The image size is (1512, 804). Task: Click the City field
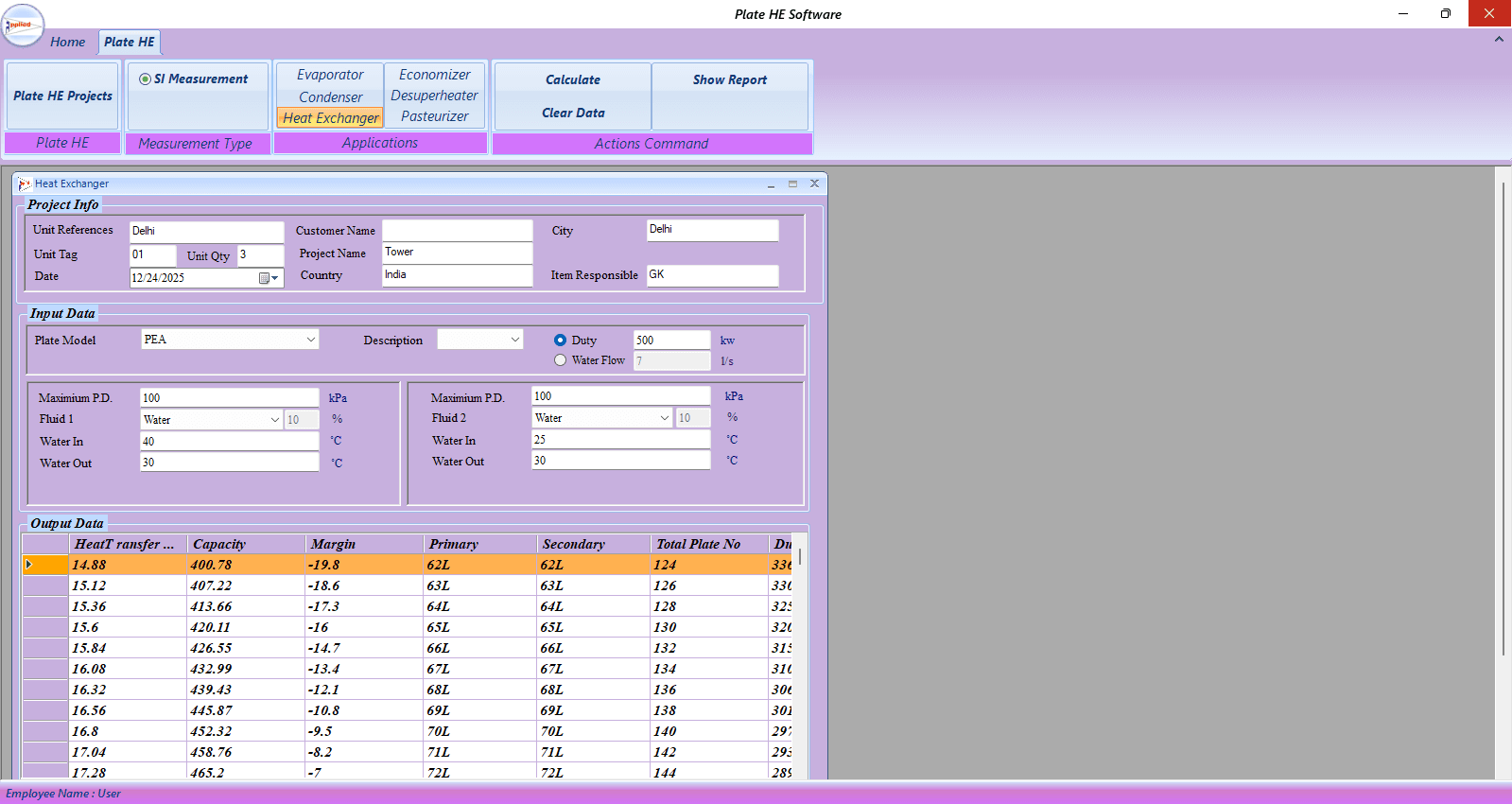pos(713,230)
